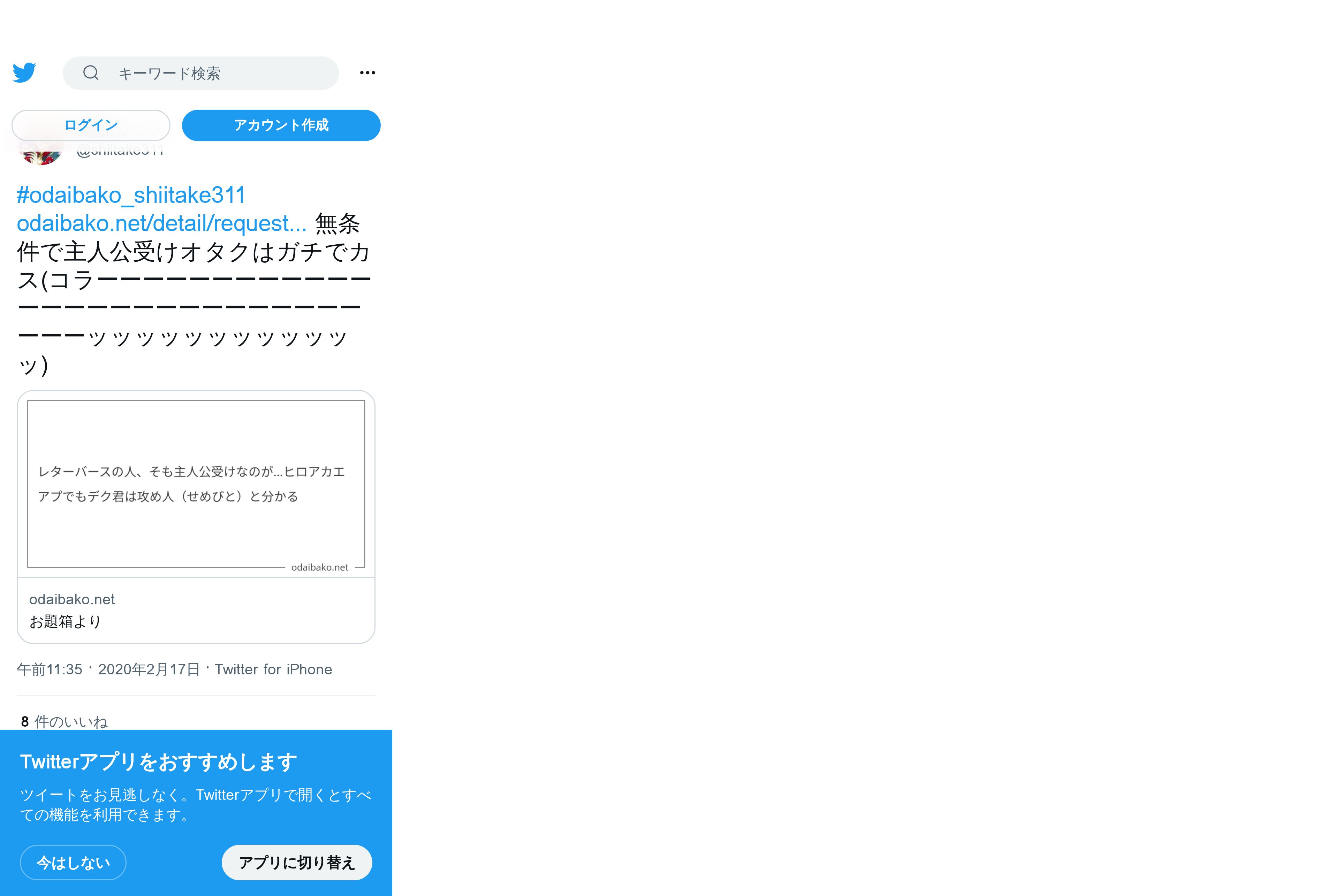Click the お題箱より card title
The image size is (1343, 896).
[x=65, y=622]
